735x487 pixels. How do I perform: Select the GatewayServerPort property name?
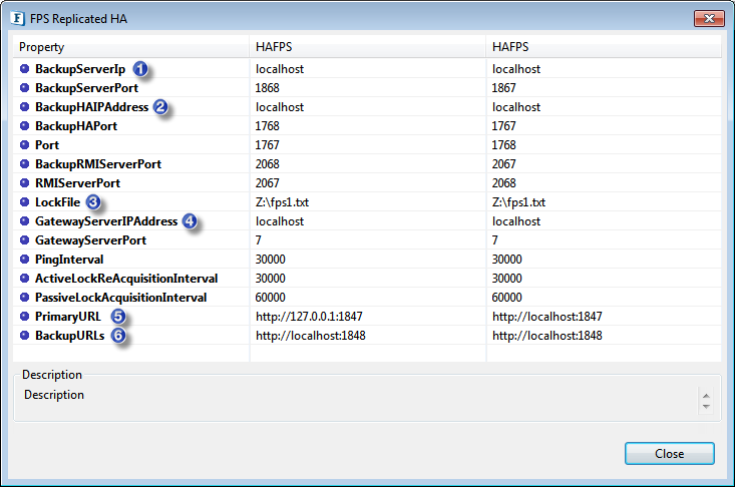90,240
